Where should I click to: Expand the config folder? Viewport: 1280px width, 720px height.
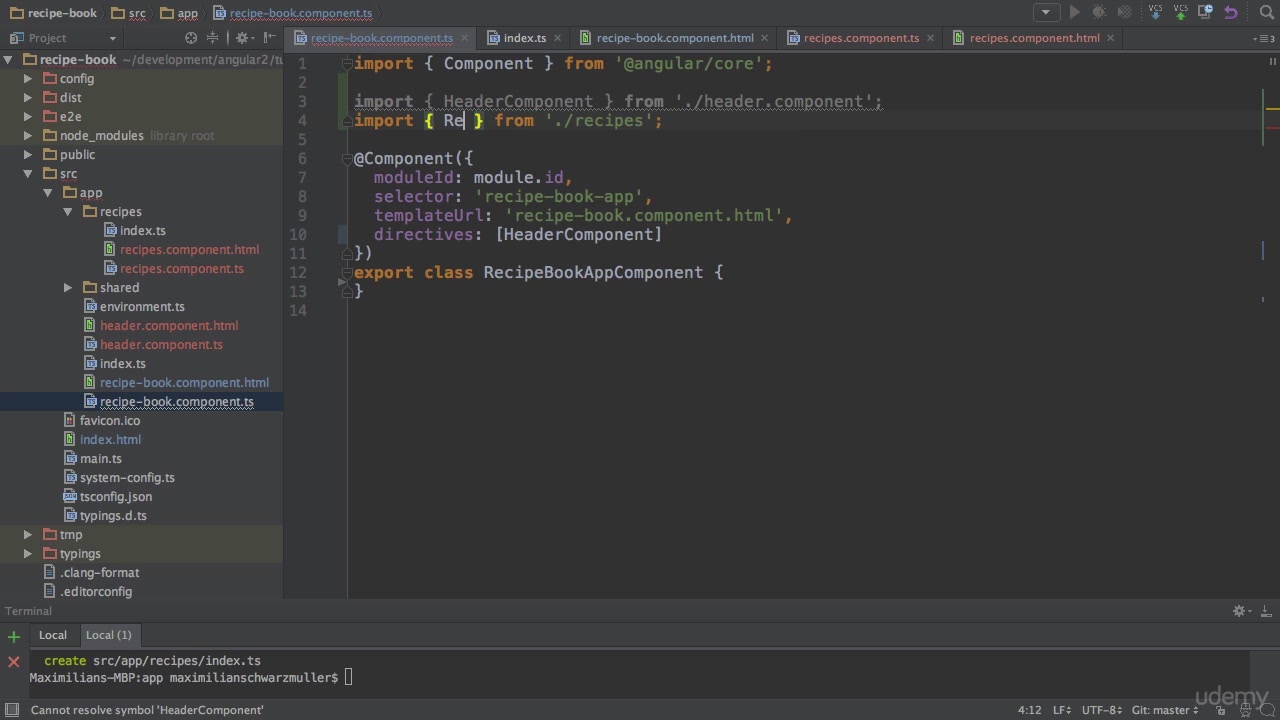tap(28, 79)
